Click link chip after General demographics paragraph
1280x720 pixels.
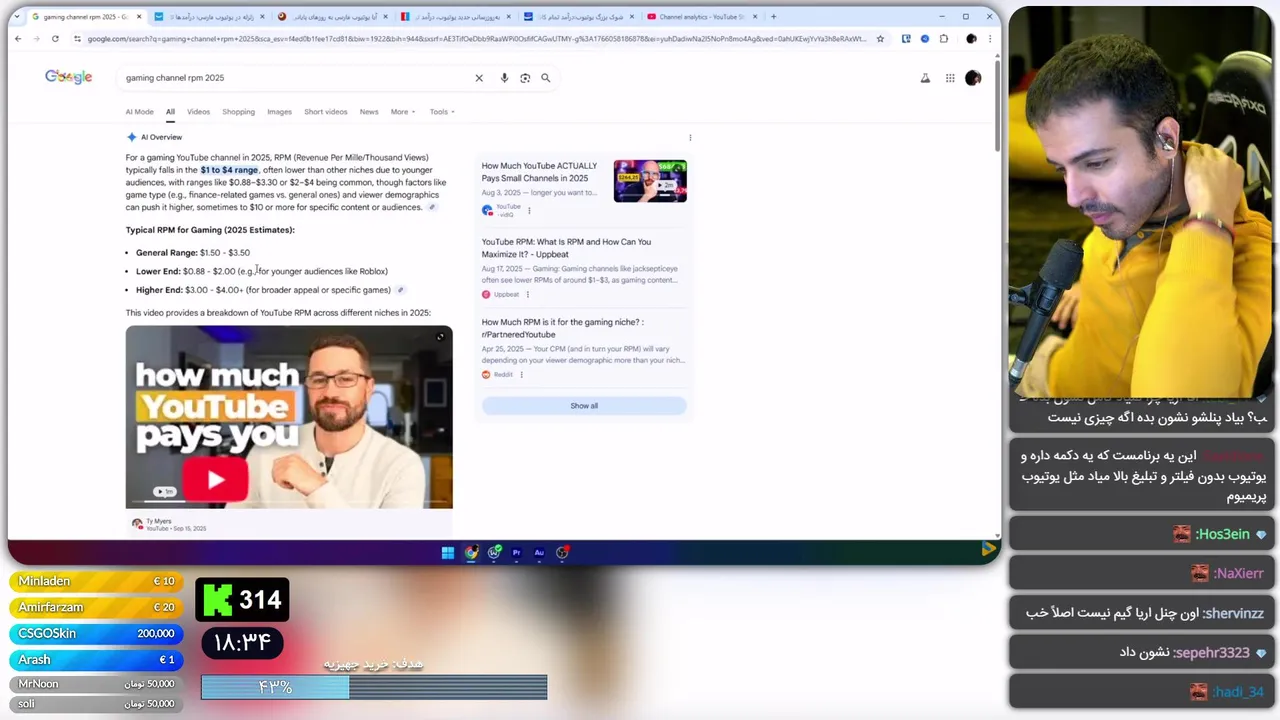(432, 207)
